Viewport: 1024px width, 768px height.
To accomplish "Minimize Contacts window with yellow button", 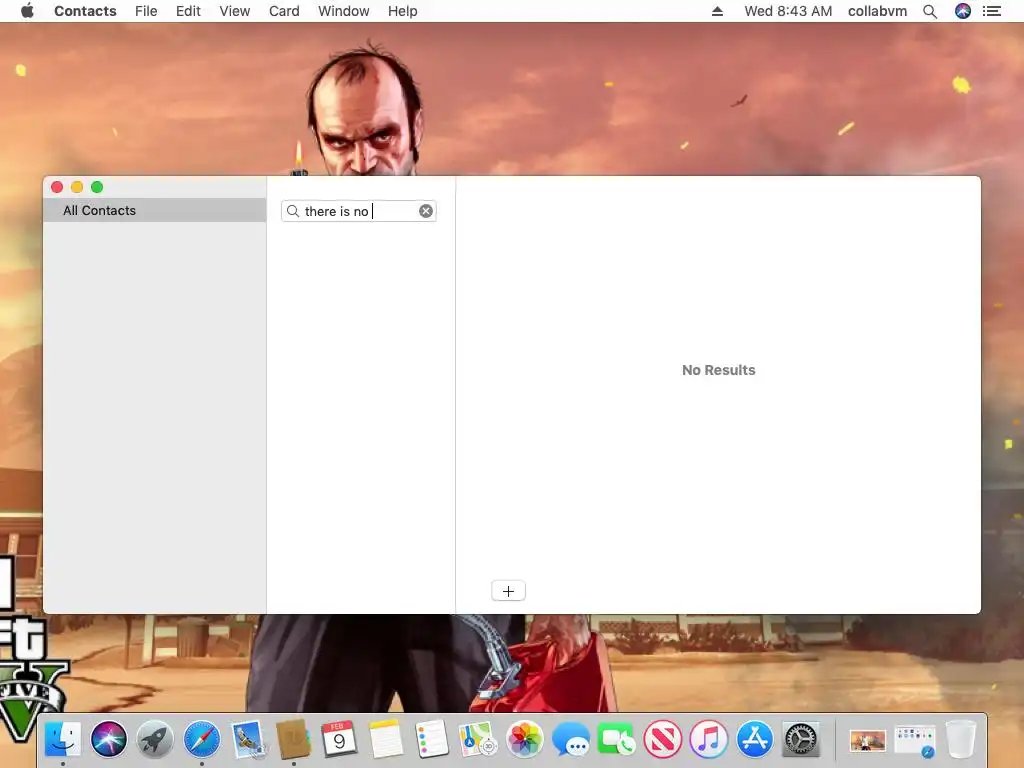I will [77, 187].
